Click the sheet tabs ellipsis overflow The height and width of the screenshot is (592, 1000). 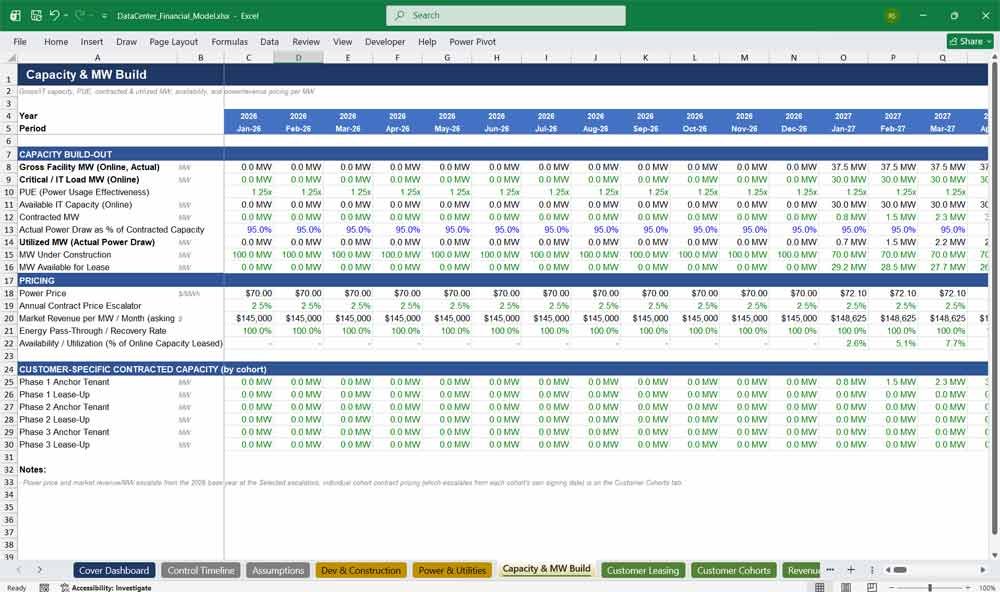tap(830, 570)
